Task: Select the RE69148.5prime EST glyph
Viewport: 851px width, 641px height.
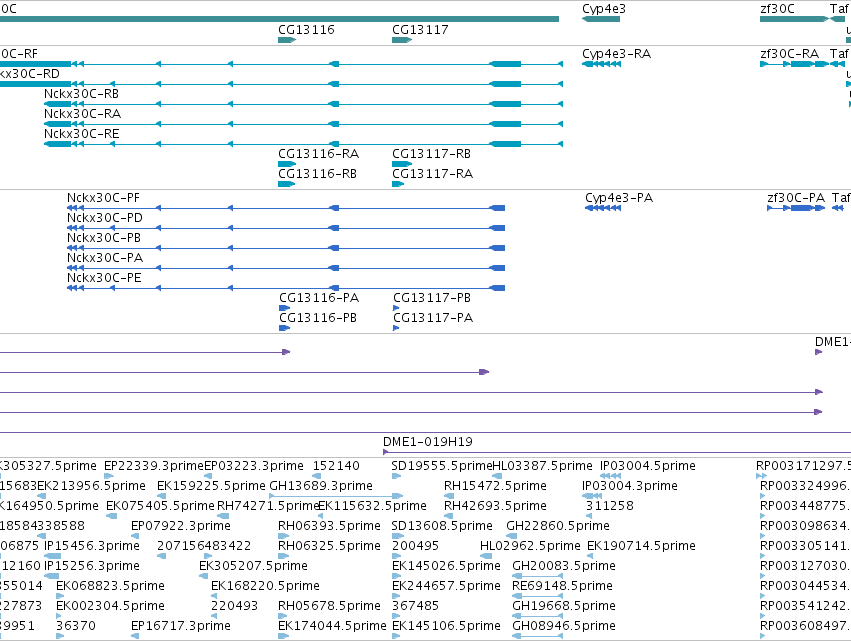Action: point(537,596)
